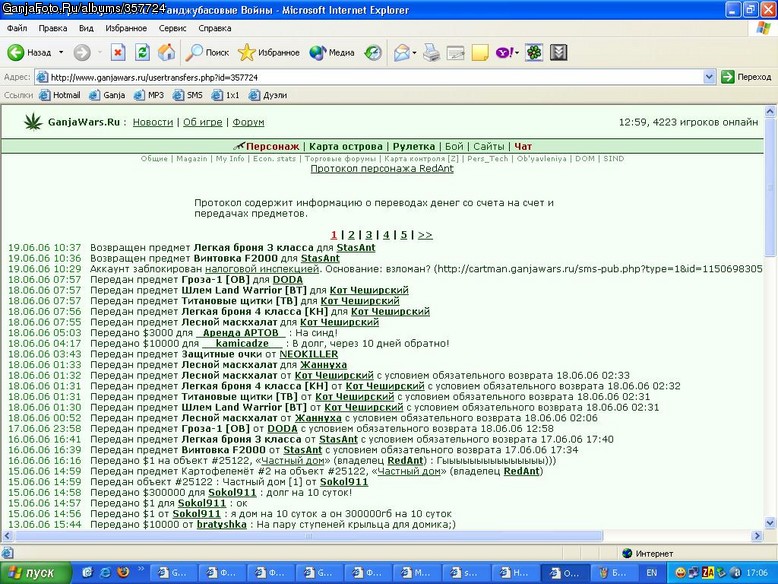778x584 pixels.
Task: Click the EN language indicator
Action: [651, 573]
